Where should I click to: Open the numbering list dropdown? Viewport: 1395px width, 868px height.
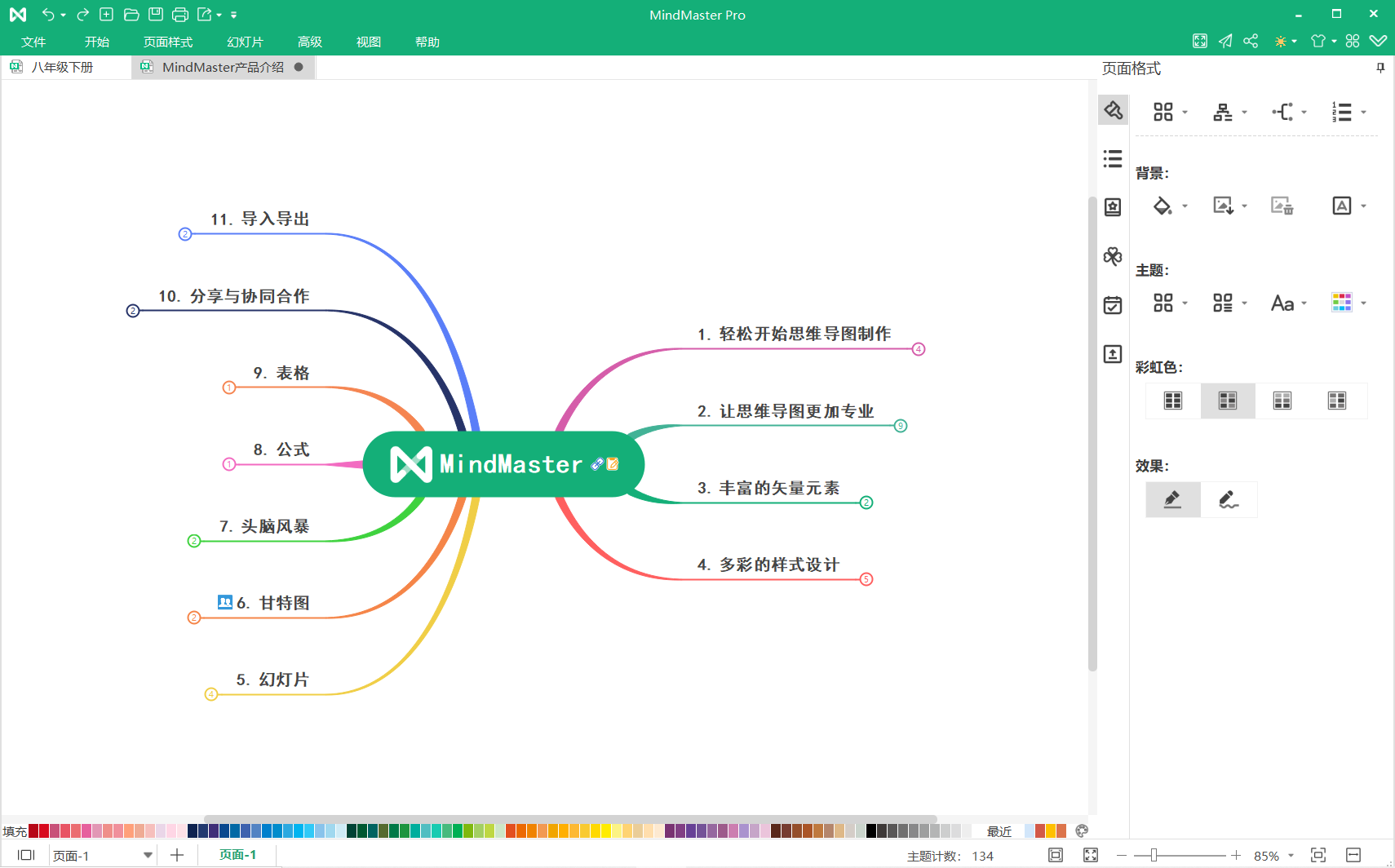1348,112
